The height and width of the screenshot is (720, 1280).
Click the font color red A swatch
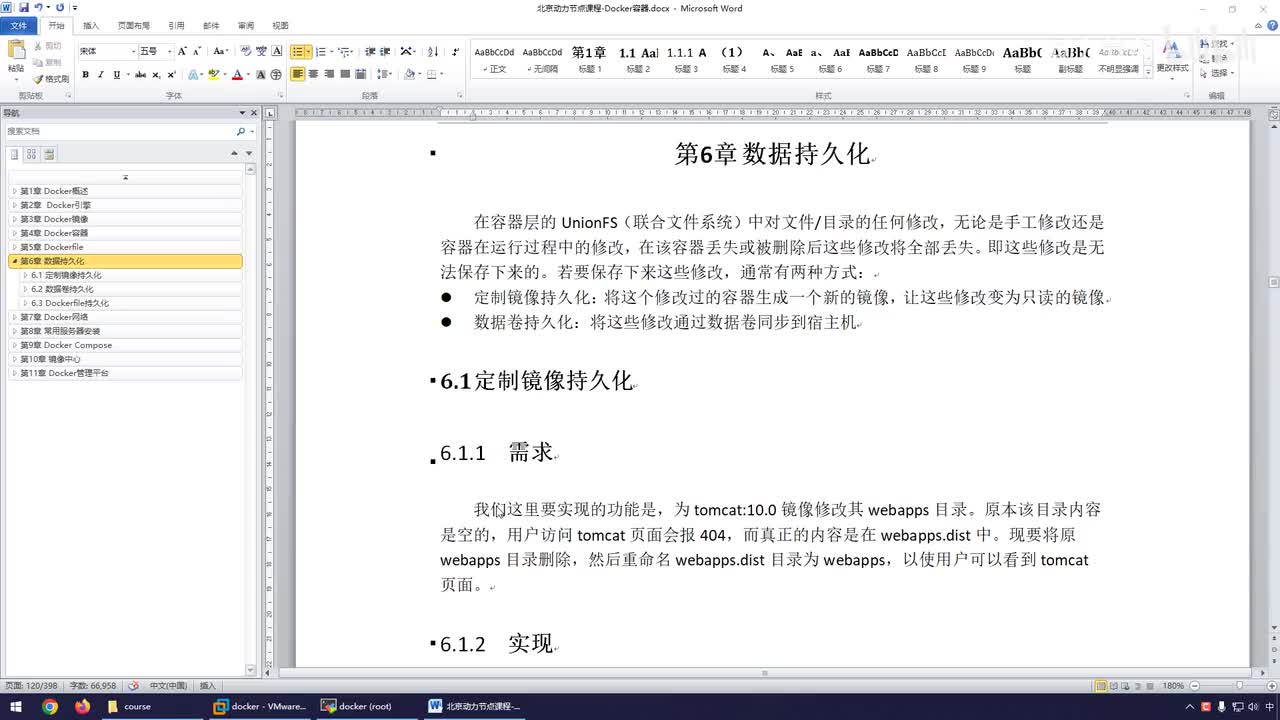click(237, 75)
